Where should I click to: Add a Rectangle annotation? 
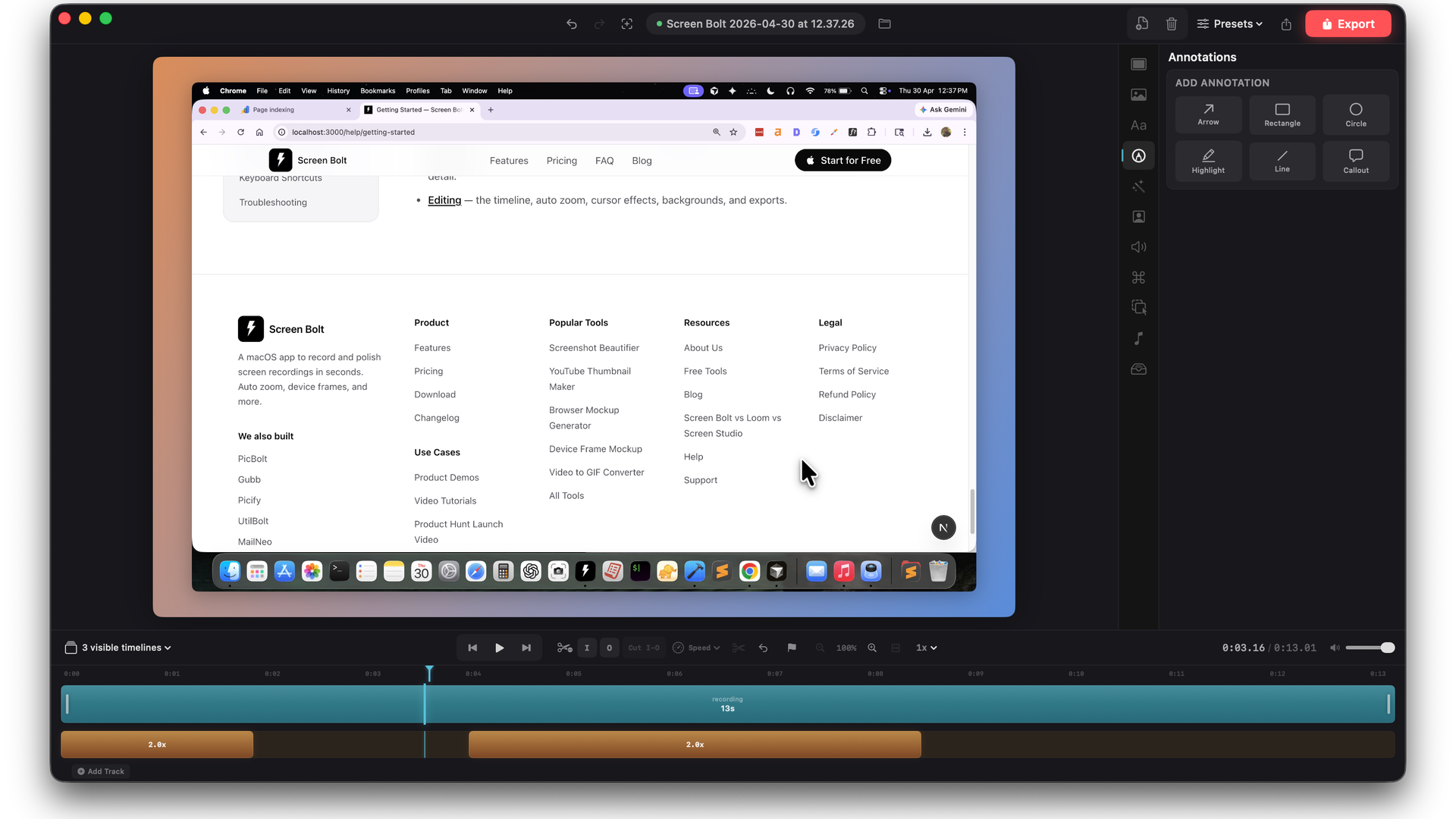(1282, 115)
